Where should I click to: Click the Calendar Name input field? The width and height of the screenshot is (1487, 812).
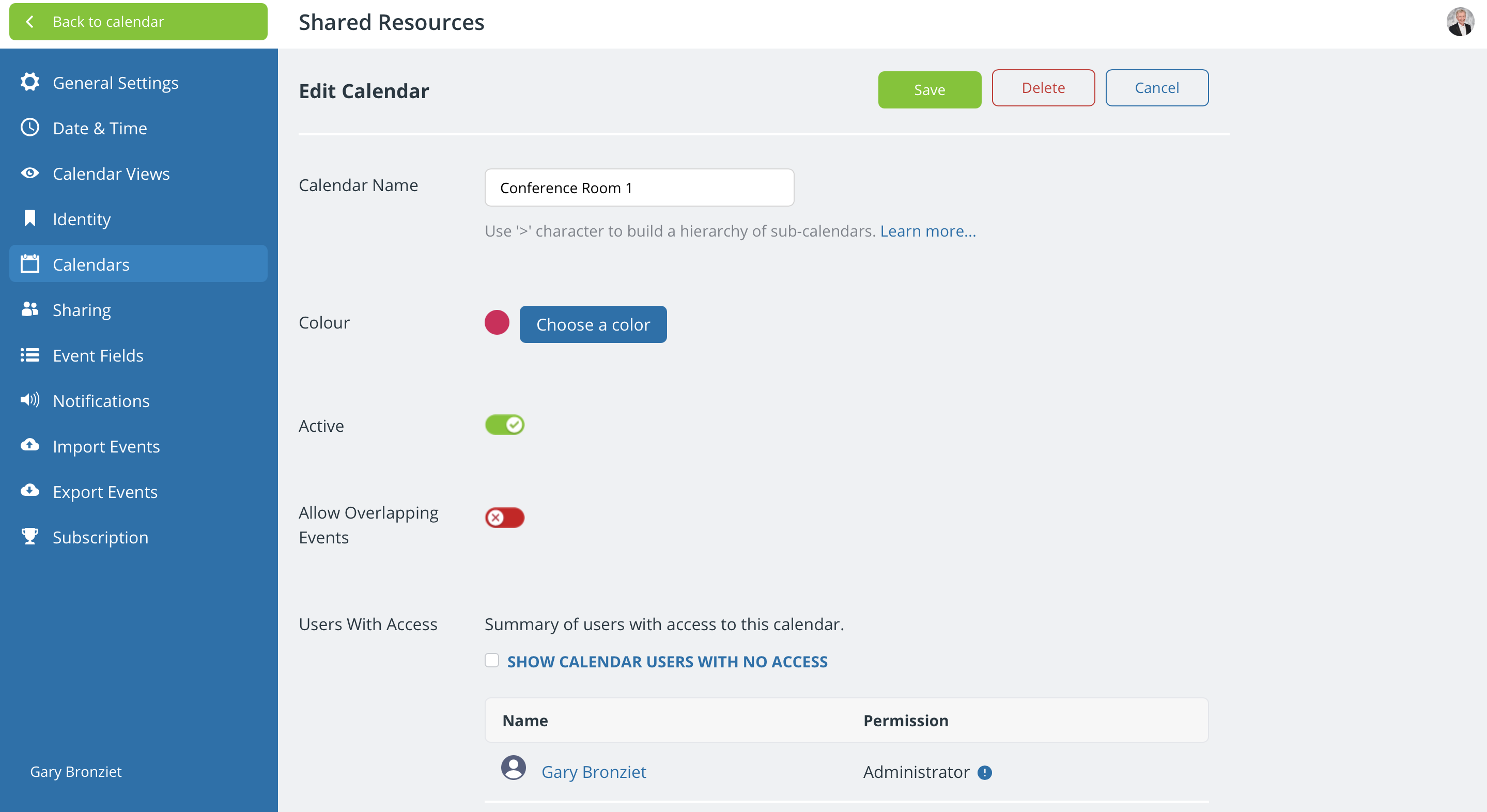639,188
